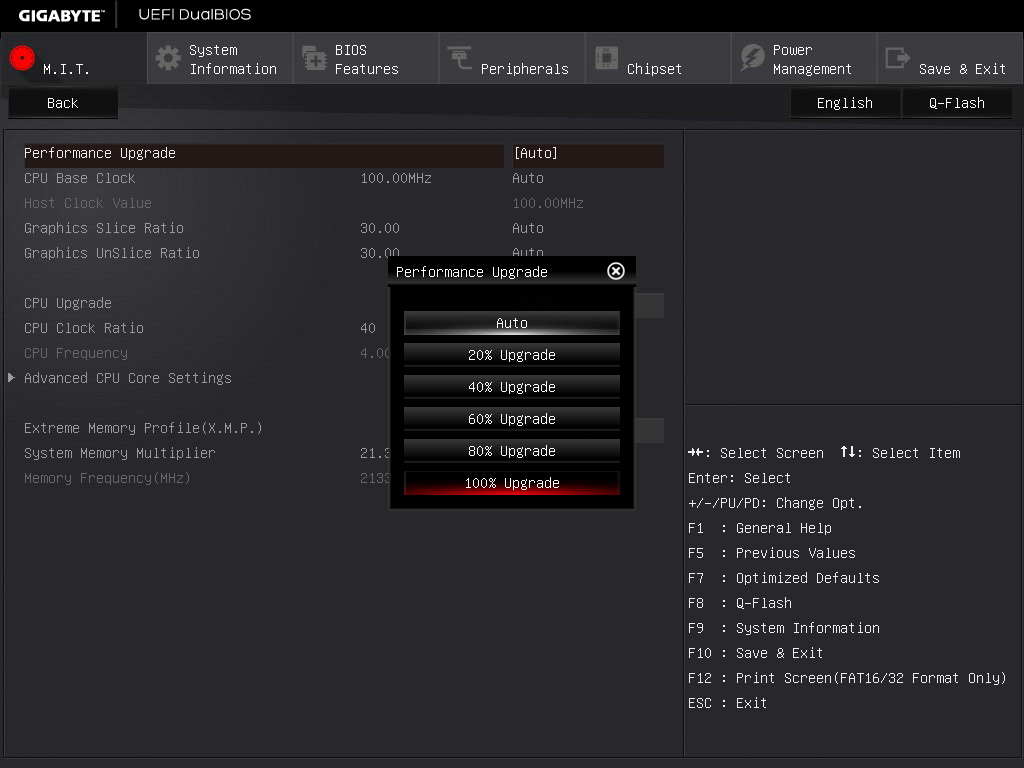
Task: Click the System Information gear icon
Action: point(168,58)
